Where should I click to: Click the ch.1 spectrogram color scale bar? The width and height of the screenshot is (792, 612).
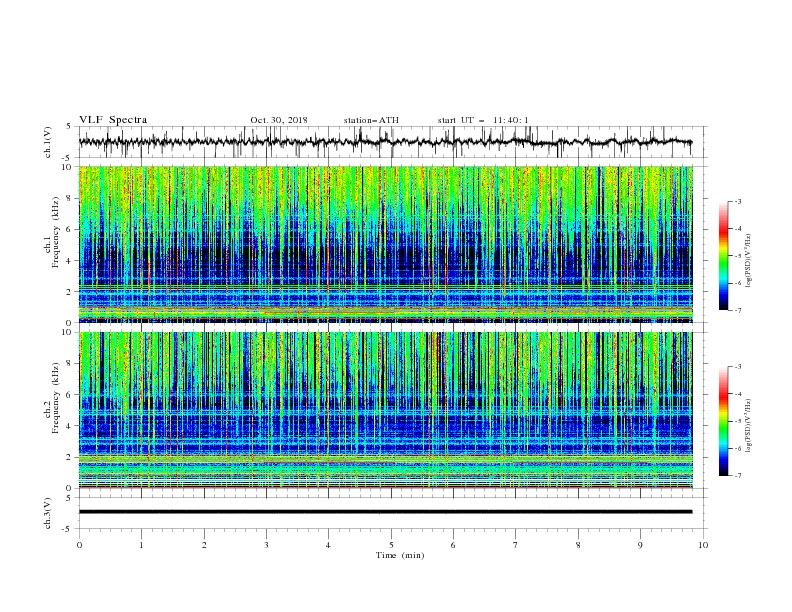coord(723,256)
